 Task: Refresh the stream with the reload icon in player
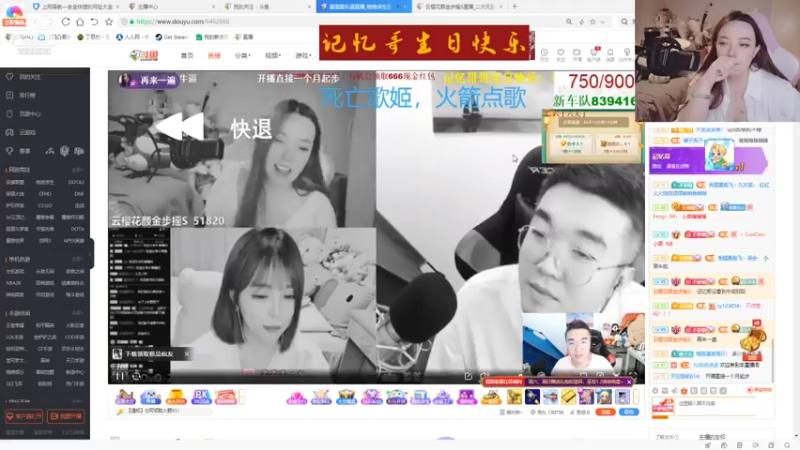pyautogui.click(x=136, y=377)
